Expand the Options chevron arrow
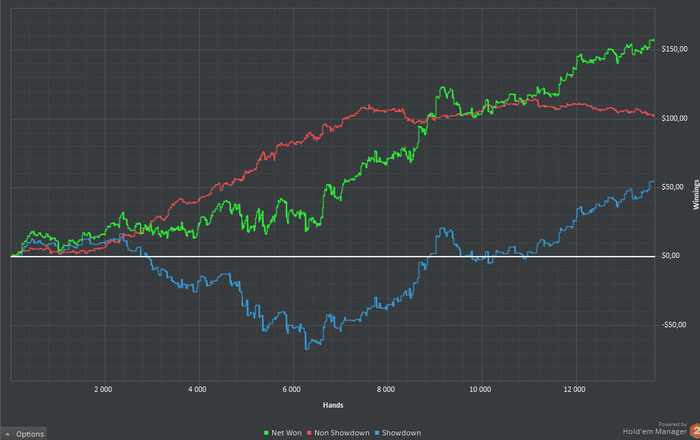Image resolution: width=700 pixels, height=440 pixels. tap(8, 434)
